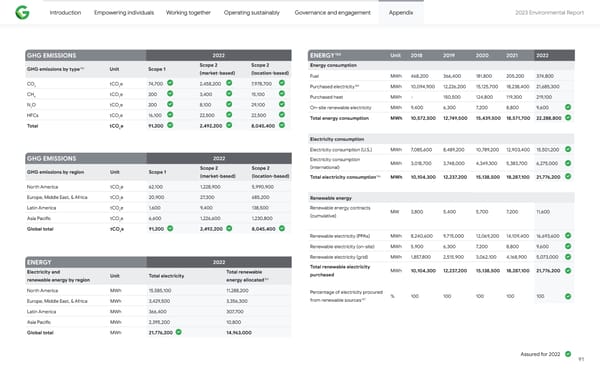Screen dimensions: 600x374
Task: Select the Appendix tab
Action: pos(401,13)
